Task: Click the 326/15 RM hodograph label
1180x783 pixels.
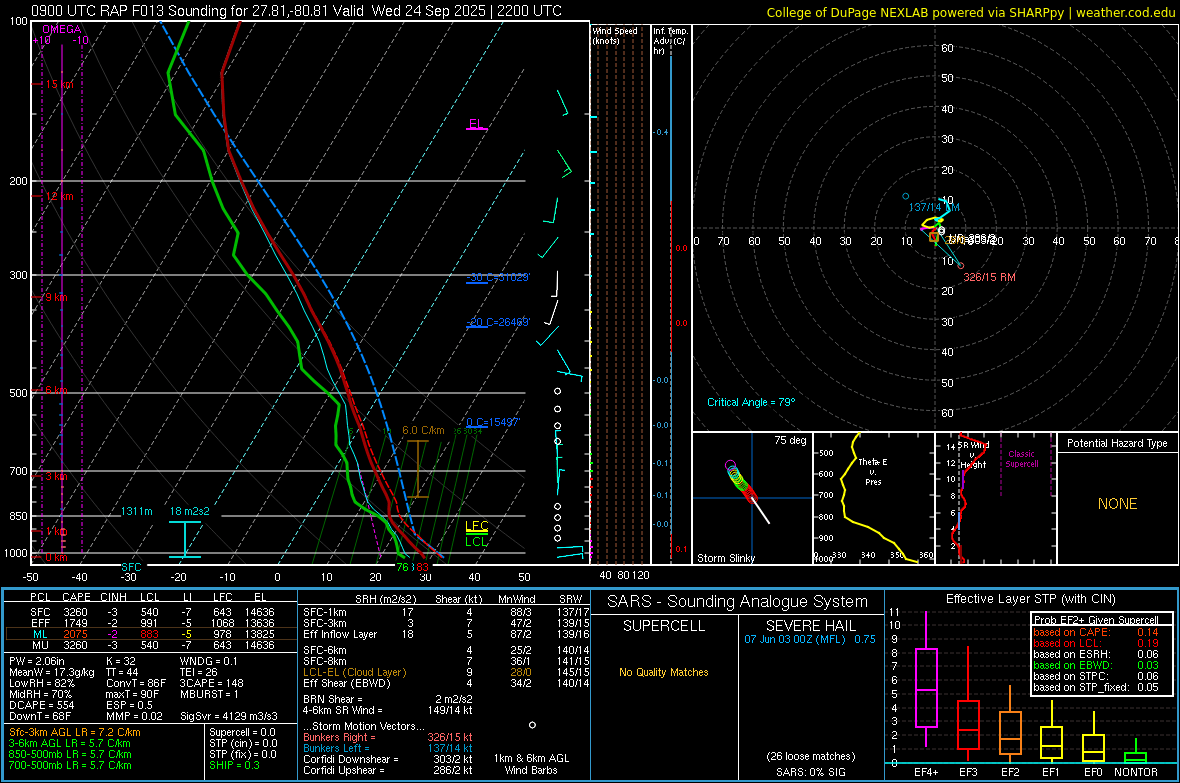Action: pos(990,277)
